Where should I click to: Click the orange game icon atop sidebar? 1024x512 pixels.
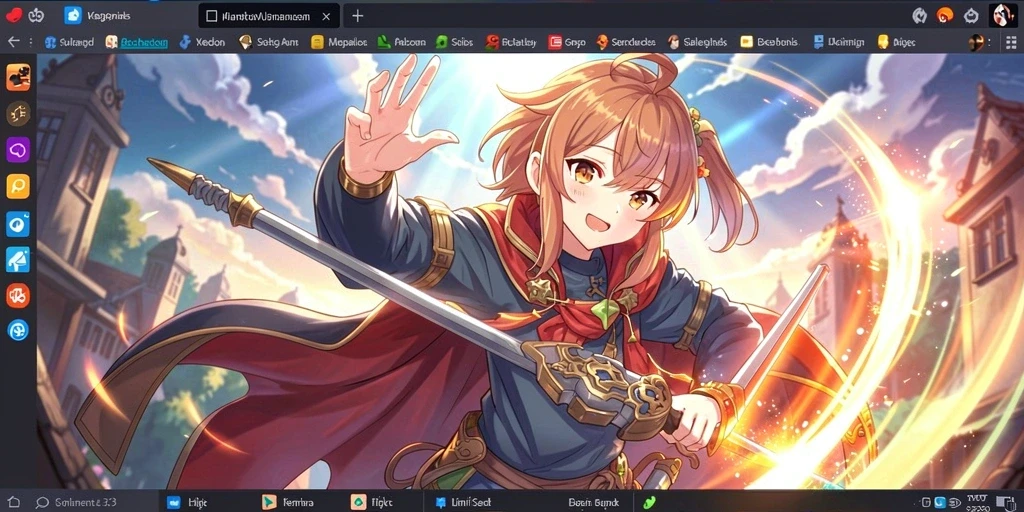click(x=18, y=76)
